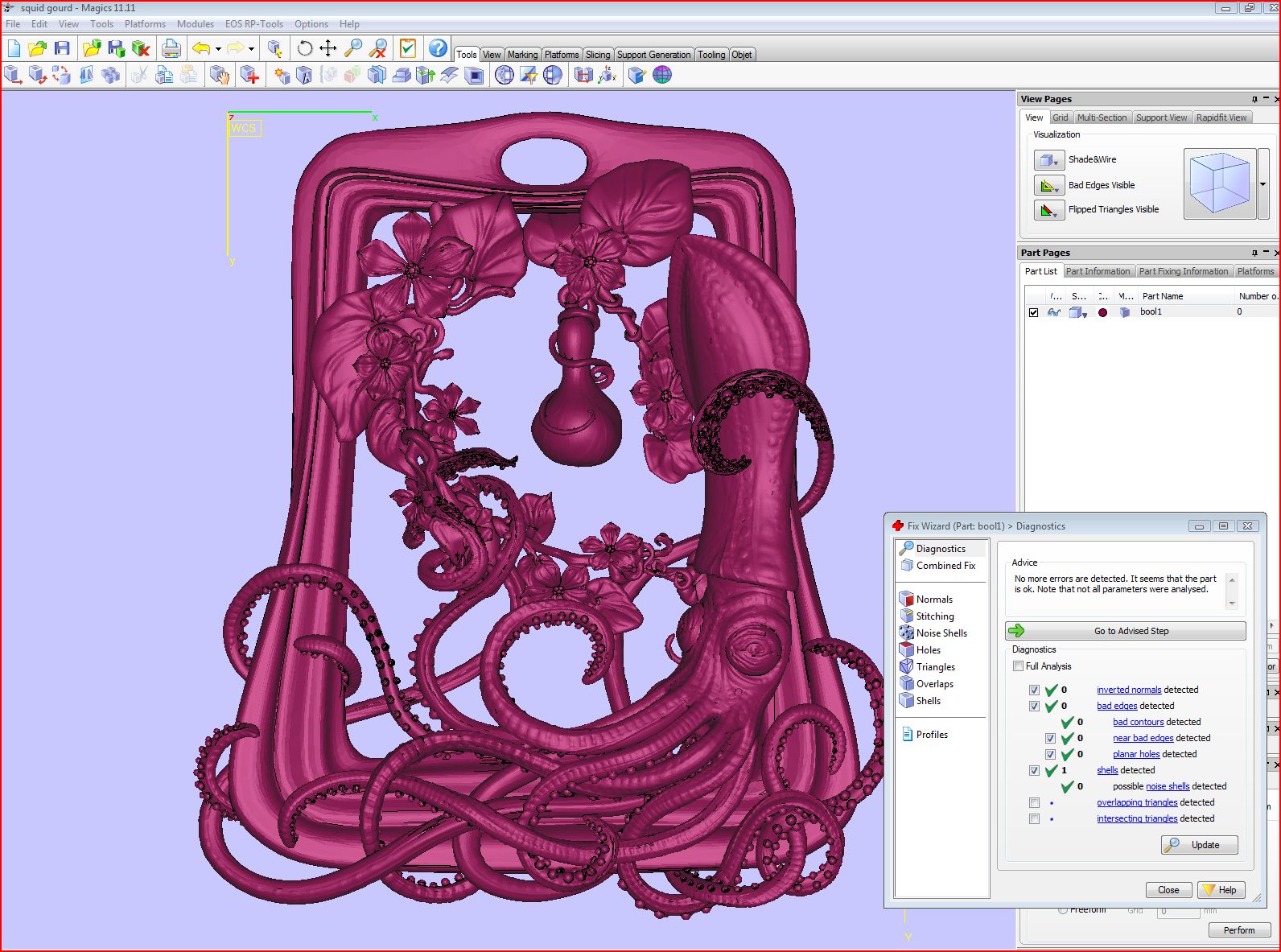Expand the view cube dropdown arrow

[1262, 184]
